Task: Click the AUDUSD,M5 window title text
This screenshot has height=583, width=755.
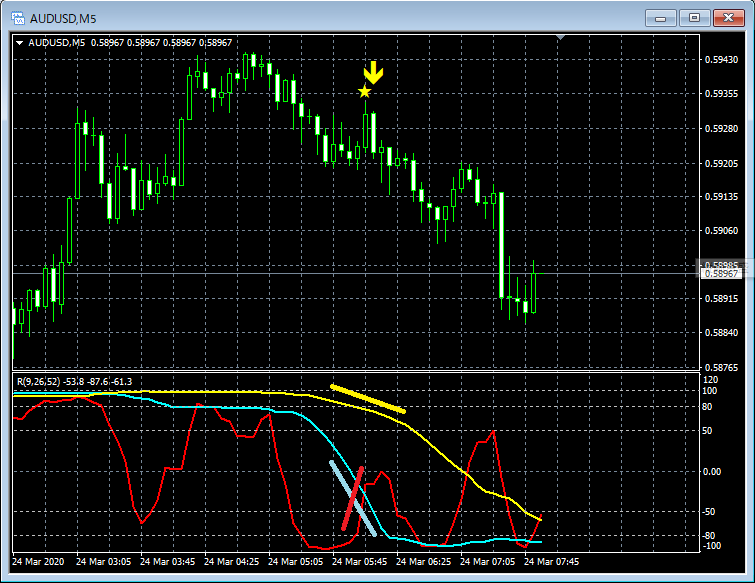Action: 63,19
